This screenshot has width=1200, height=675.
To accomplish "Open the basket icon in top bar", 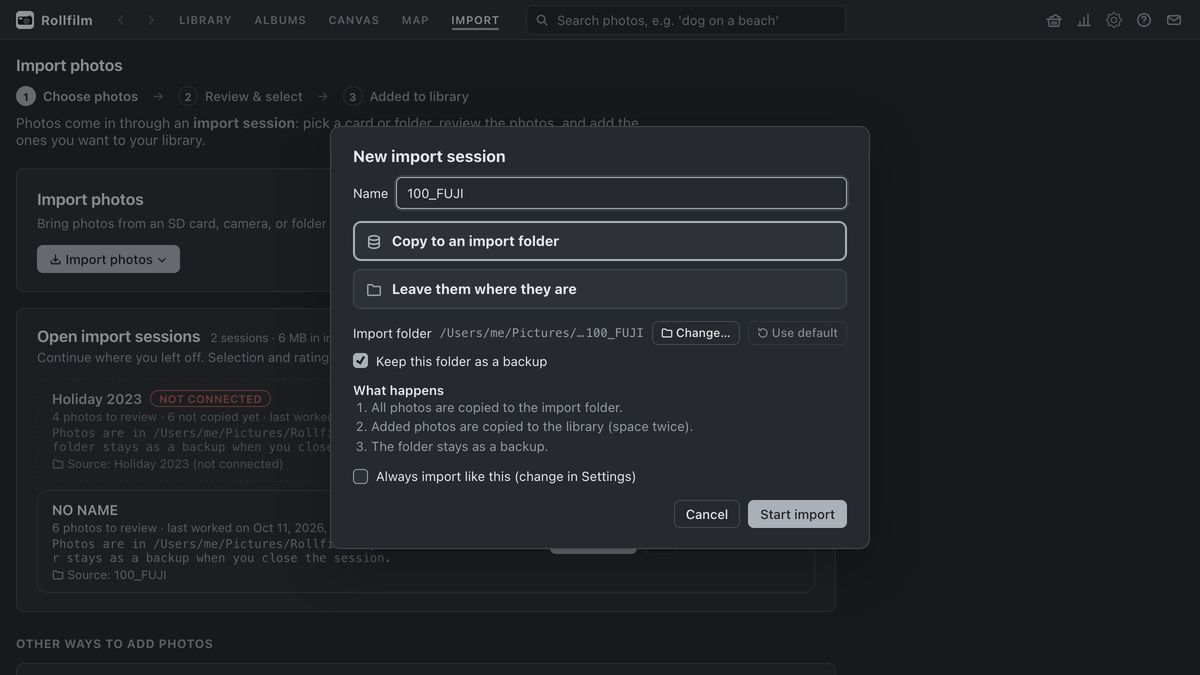I will pyautogui.click(x=1054, y=20).
